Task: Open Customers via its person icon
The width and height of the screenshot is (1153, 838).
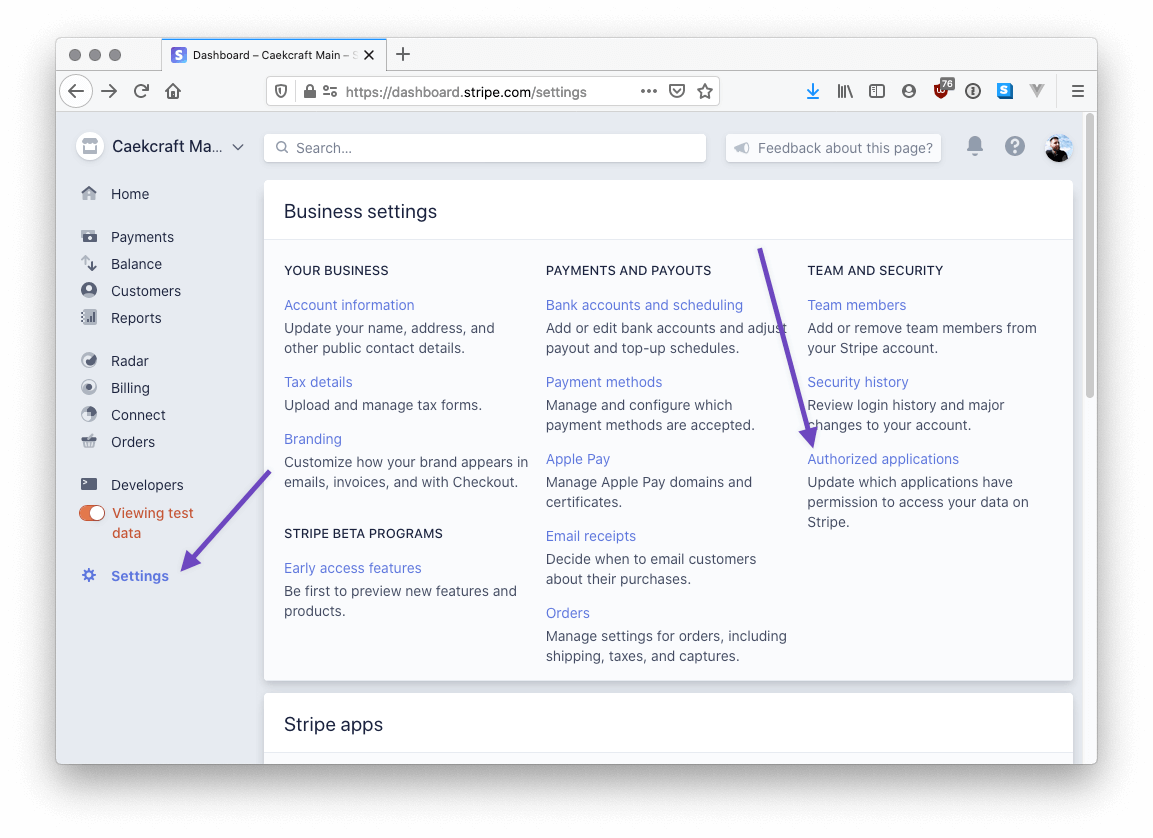Action: [91, 290]
